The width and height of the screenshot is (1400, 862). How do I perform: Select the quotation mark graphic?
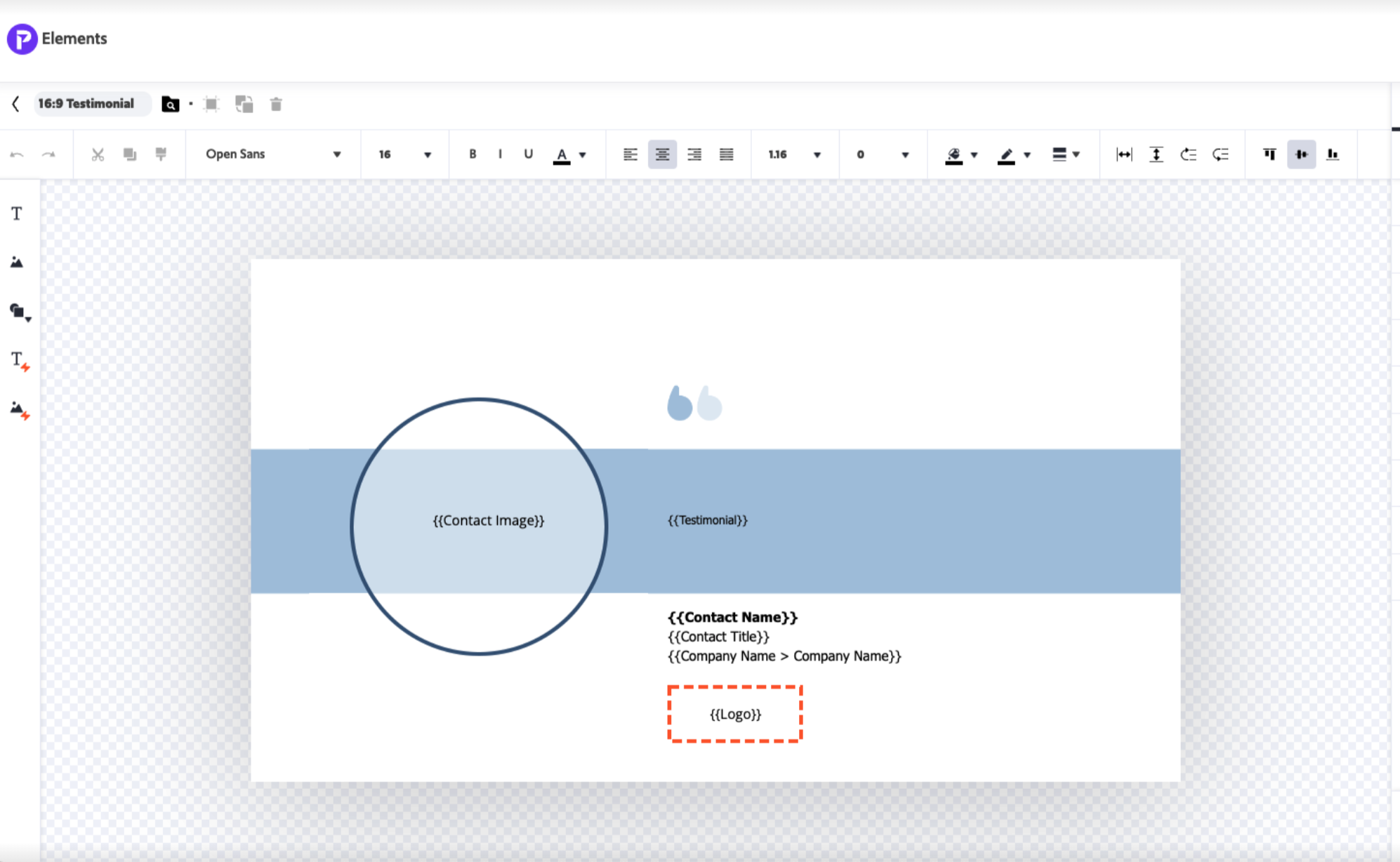pos(694,403)
